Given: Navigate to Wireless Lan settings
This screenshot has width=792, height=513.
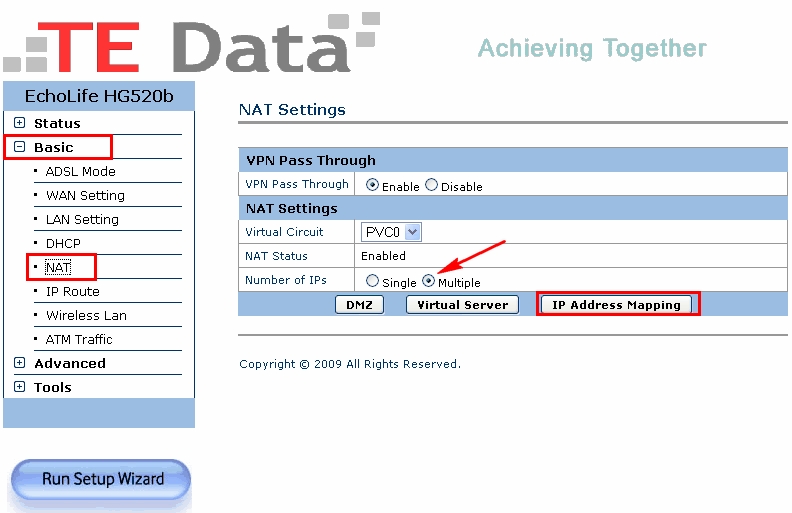Looking at the screenshot, I should 86,315.
